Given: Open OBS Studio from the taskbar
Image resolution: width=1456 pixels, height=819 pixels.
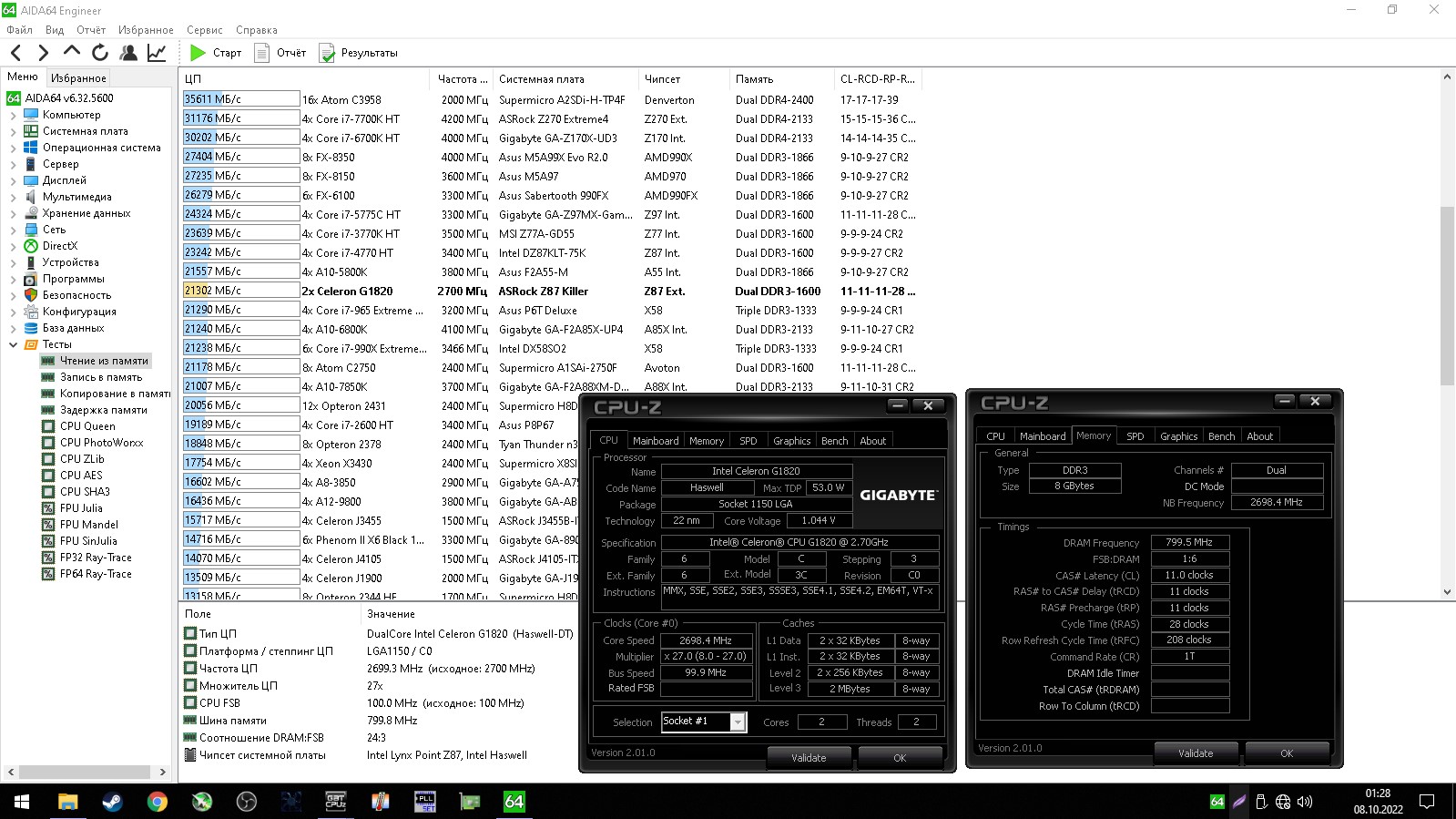Looking at the screenshot, I should (246, 802).
